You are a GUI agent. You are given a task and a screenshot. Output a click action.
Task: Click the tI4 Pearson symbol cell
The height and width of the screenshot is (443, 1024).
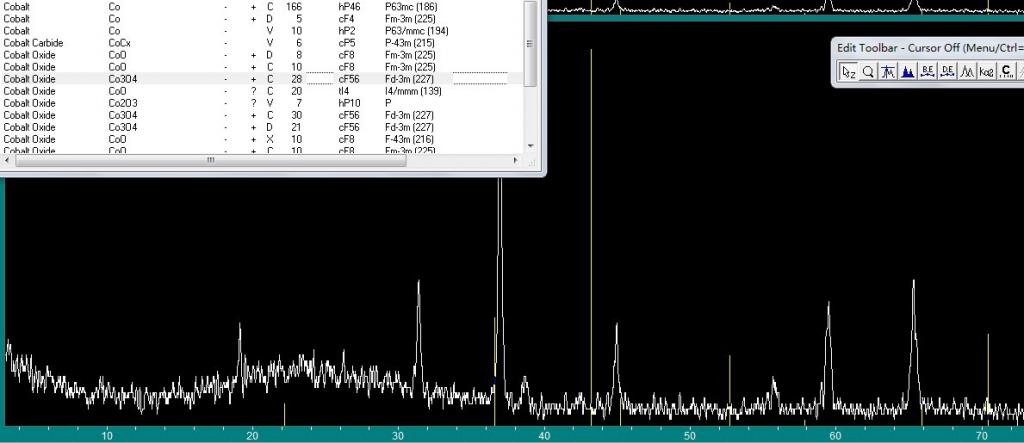pyautogui.click(x=344, y=91)
